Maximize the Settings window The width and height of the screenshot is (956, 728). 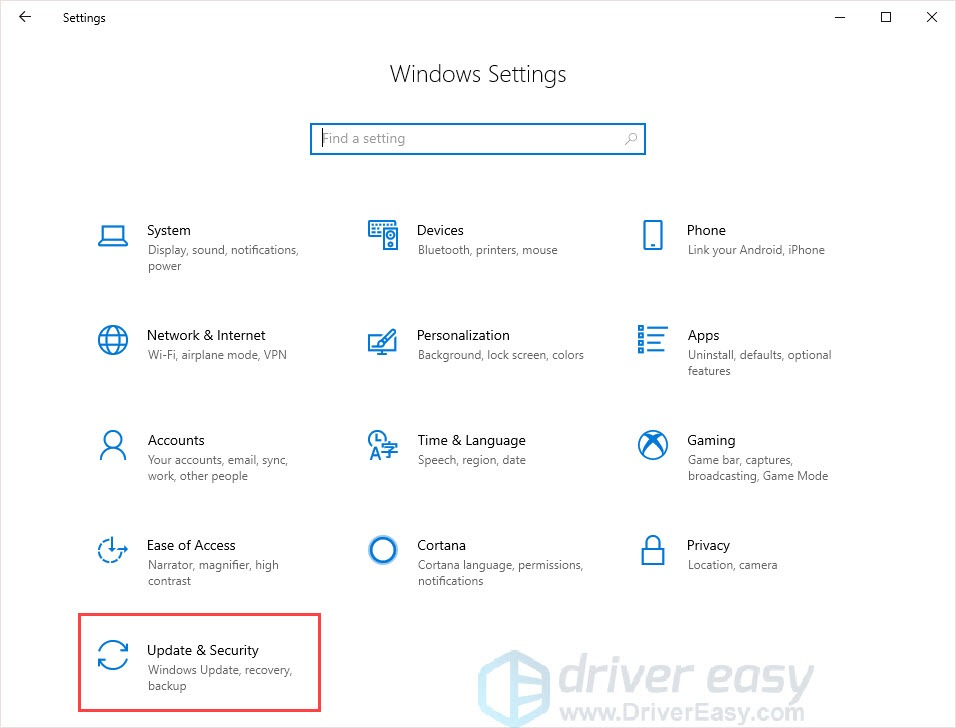point(885,17)
